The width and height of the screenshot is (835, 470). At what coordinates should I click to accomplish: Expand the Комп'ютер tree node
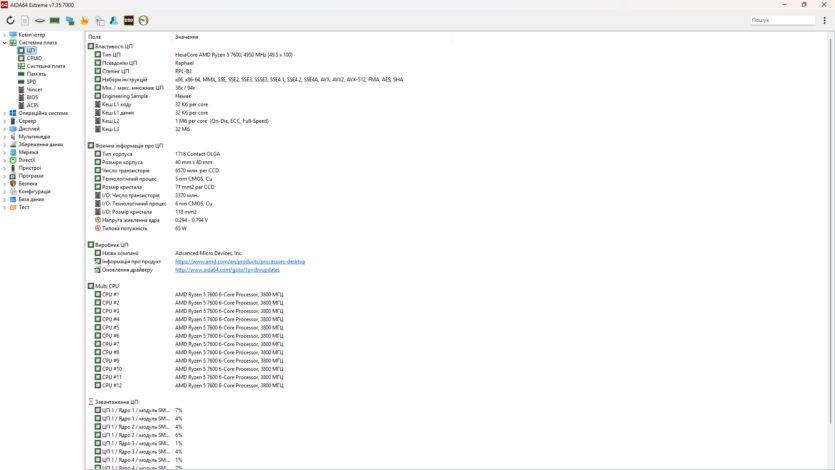[5, 35]
